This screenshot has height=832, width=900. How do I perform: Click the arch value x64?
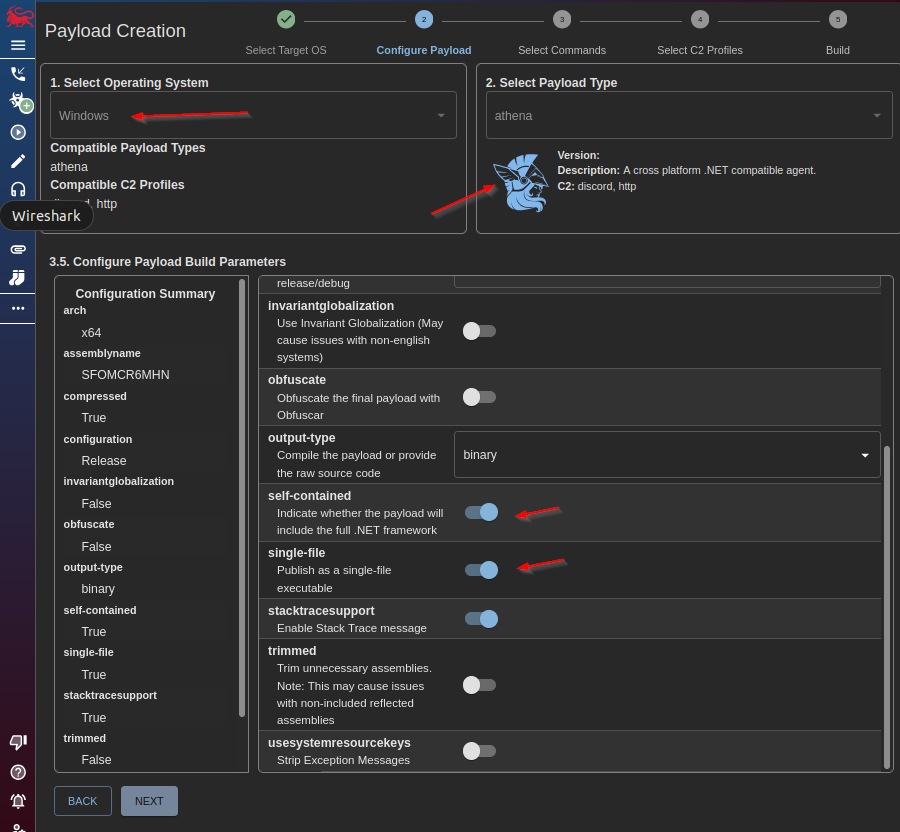pyautogui.click(x=91, y=333)
